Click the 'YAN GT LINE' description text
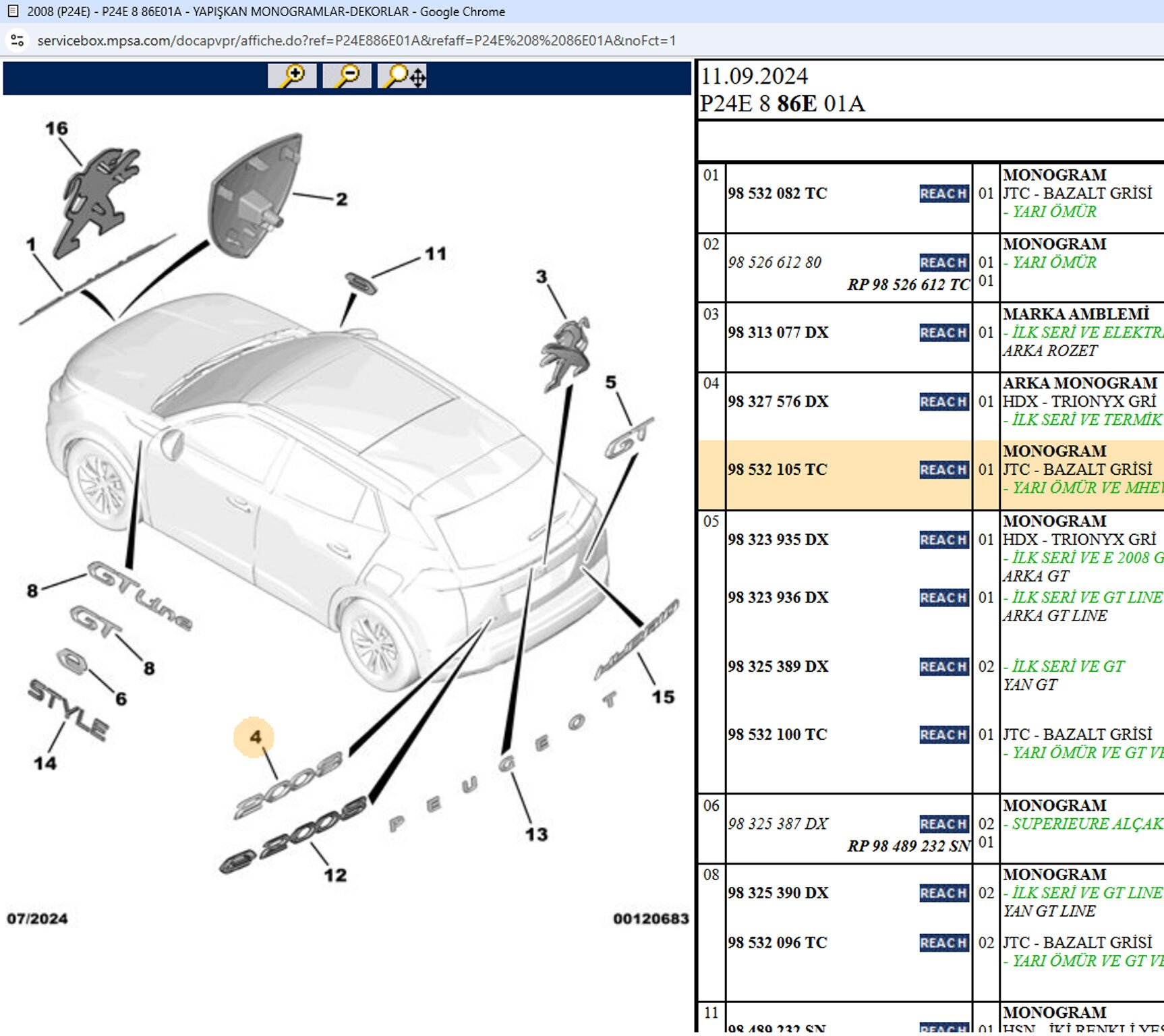 pyautogui.click(x=1049, y=911)
